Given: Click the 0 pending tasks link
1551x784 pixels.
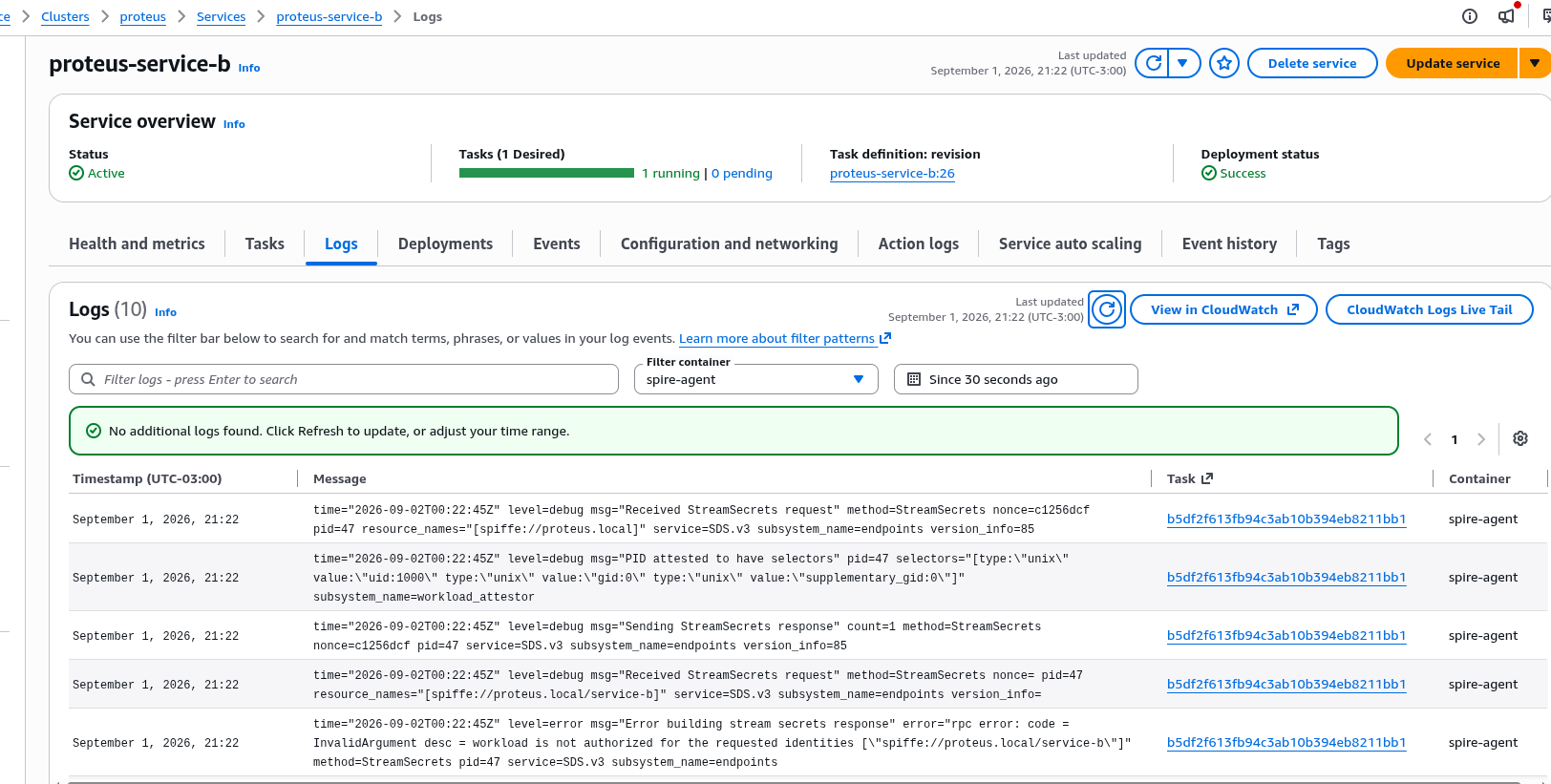Looking at the screenshot, I should [x=742, y=173].
